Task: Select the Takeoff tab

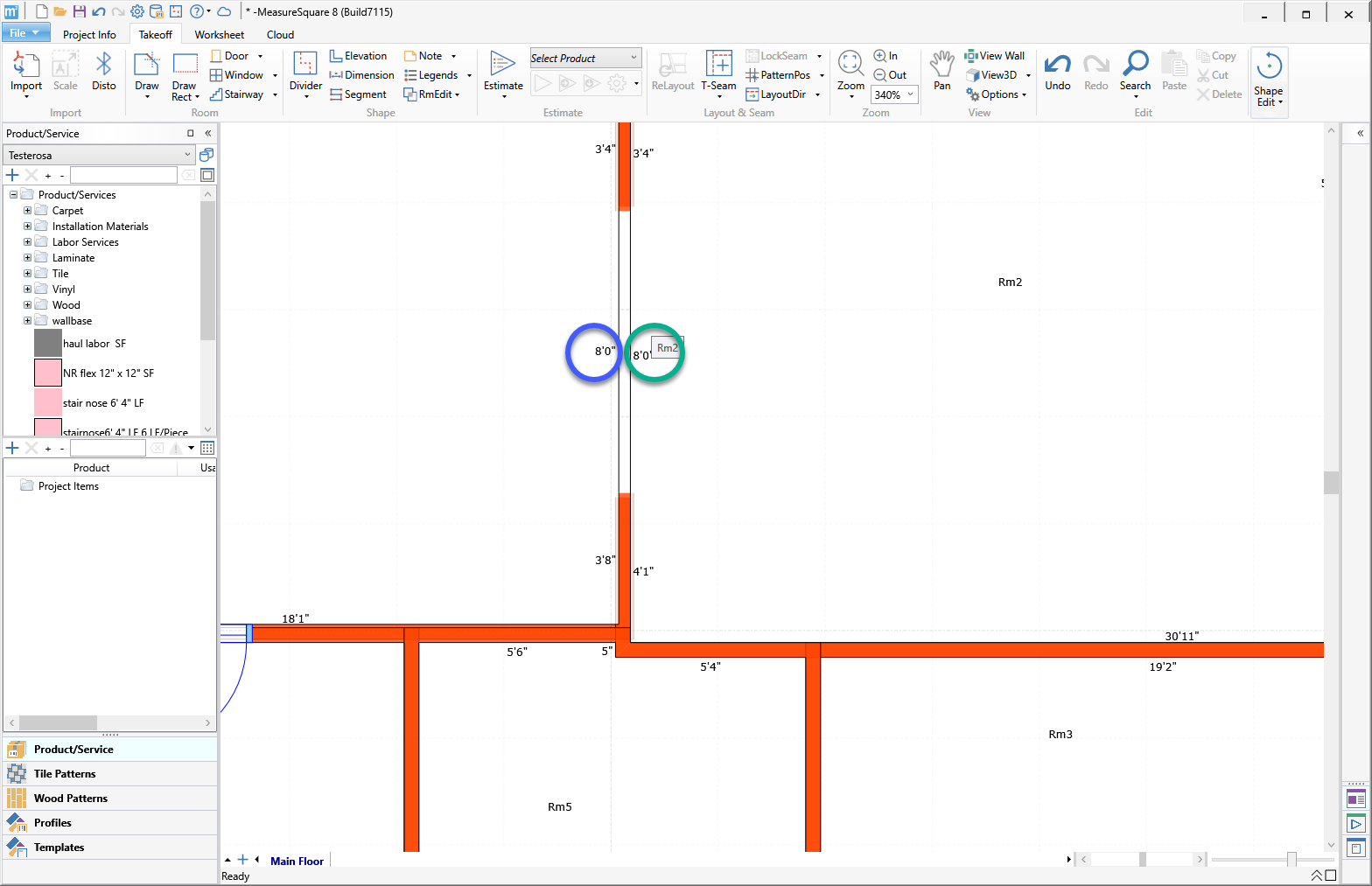Action: (156, 35)
